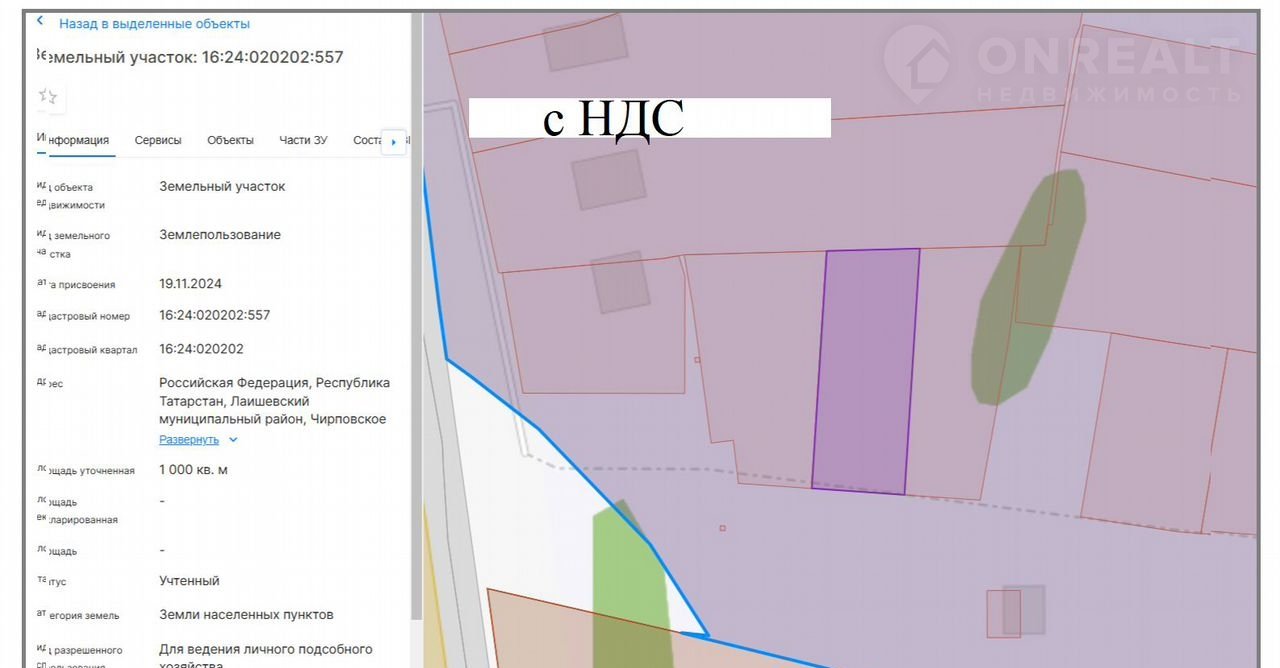The image size is (1280, 668).
Task: Select the Части ЗУ tab
Action: 303,140
